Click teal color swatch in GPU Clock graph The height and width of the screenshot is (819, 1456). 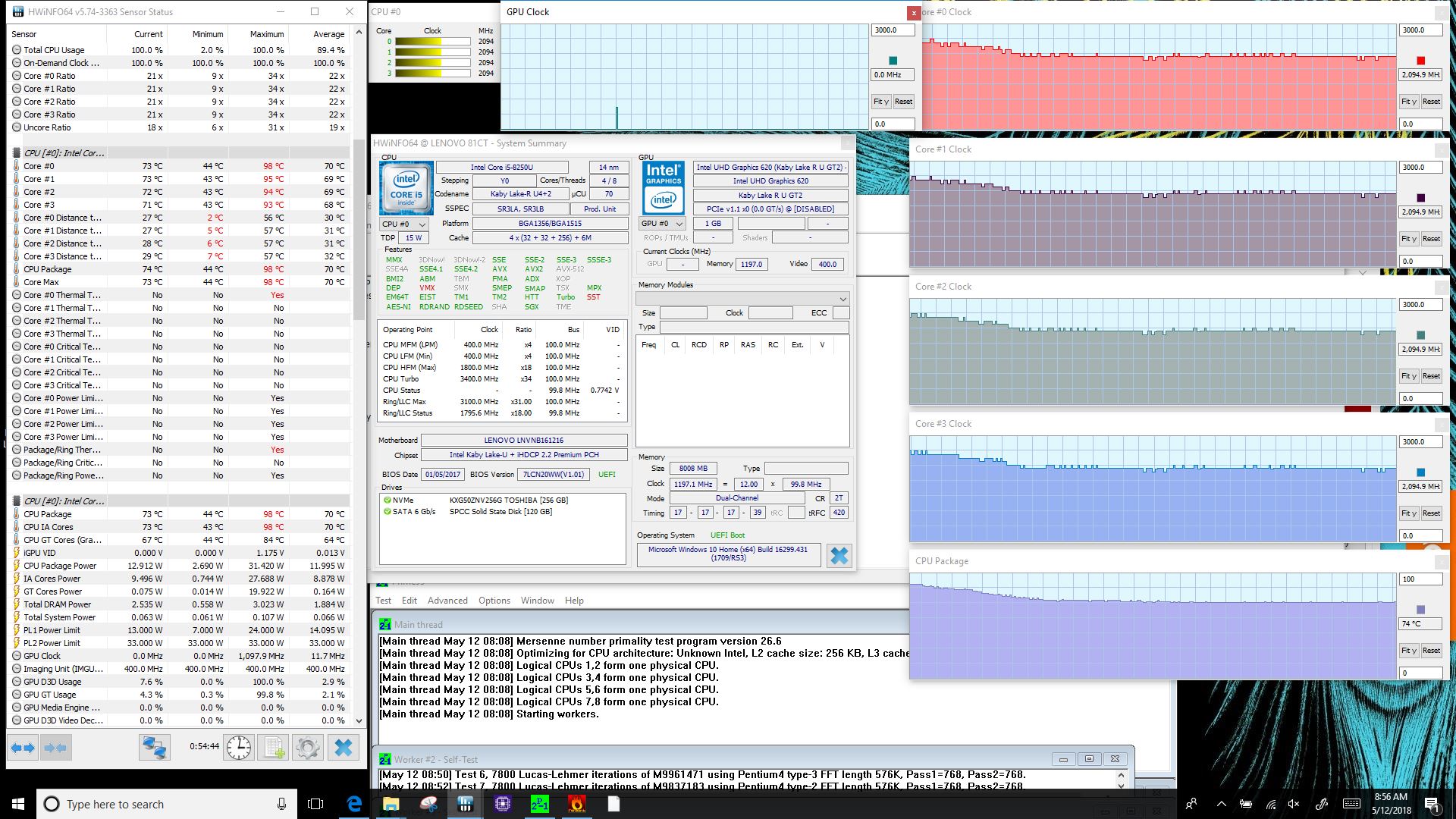[x=893, y=61]
